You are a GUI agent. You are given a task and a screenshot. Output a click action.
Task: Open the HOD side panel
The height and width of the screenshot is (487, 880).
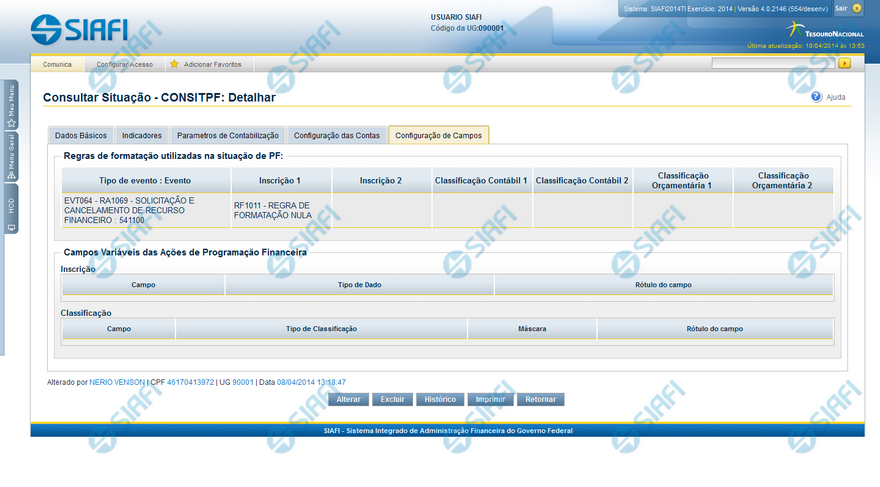coord(11,208)
